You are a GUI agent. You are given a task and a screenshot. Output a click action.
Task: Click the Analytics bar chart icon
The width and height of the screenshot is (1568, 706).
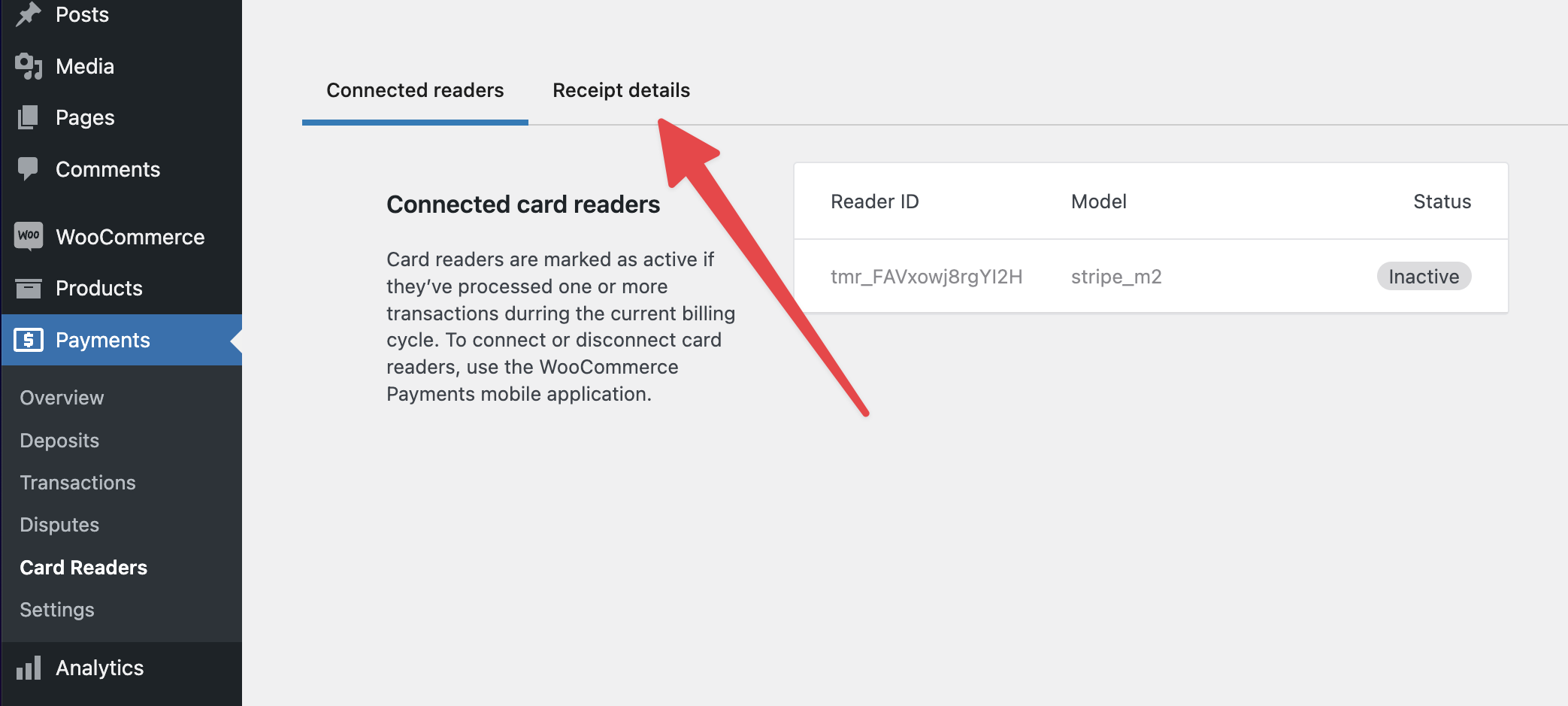point(29,668)
